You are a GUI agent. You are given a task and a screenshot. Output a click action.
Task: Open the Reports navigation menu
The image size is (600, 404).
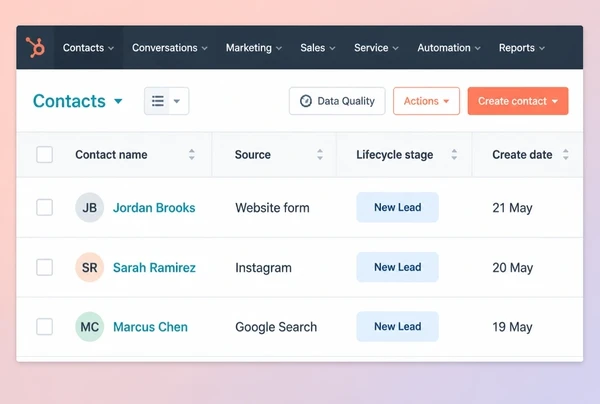point(522,48)
